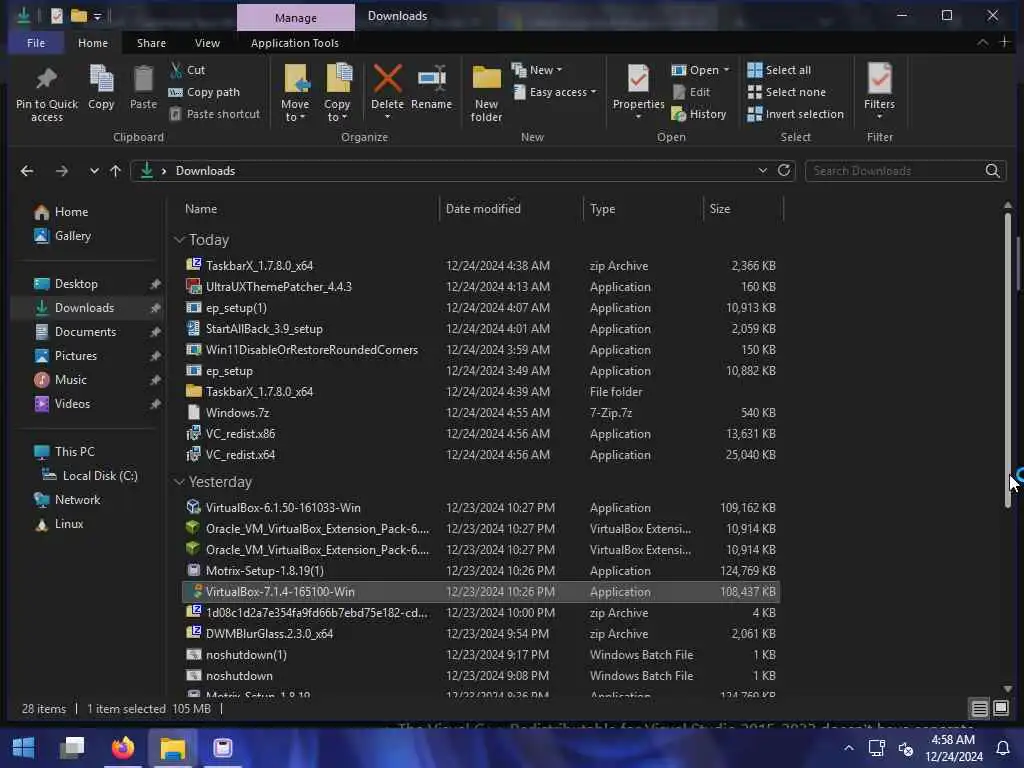Collapse the Today group
The height and width of the screenshot is (768, 1024).
click(x=179, y=240)
